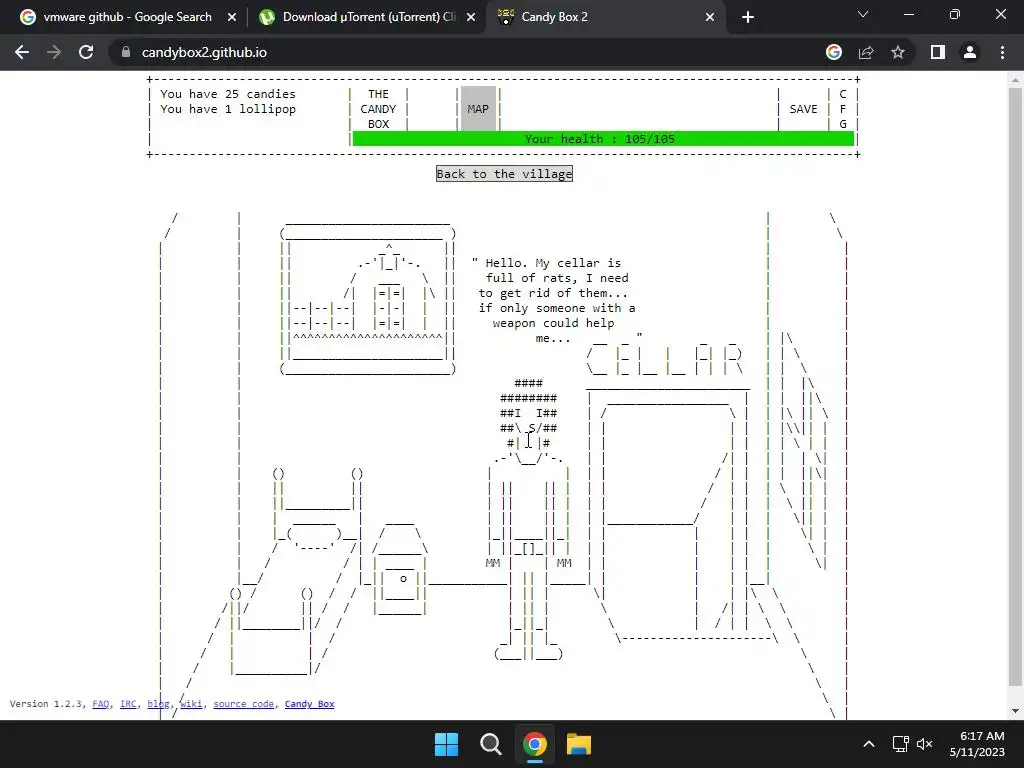This screenshot has width=1024, height=768.
Task: Click the Google account icon in toolbar
Action: pos(834,52)
